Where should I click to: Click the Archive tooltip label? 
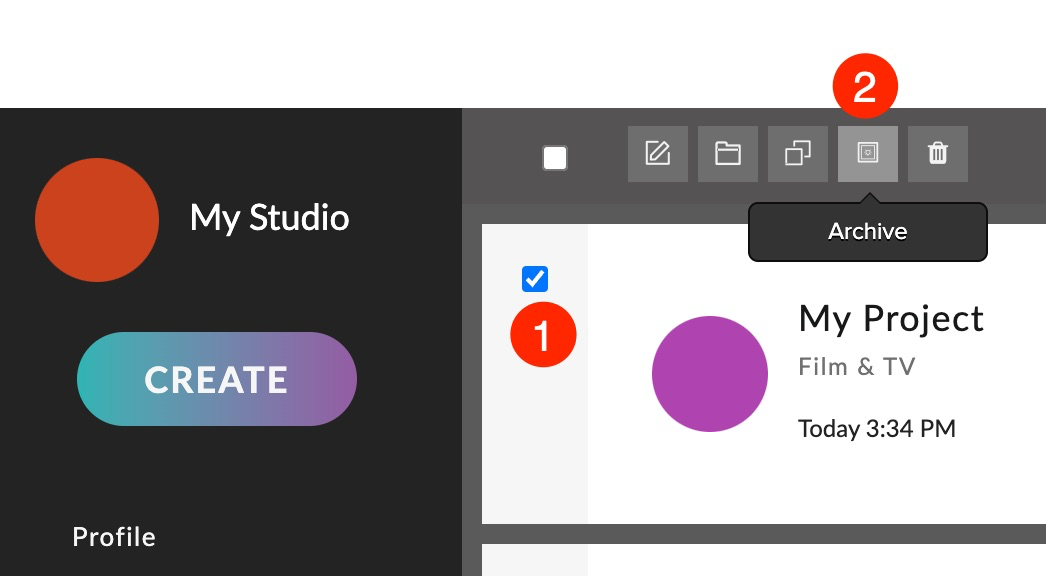(867, 232)
